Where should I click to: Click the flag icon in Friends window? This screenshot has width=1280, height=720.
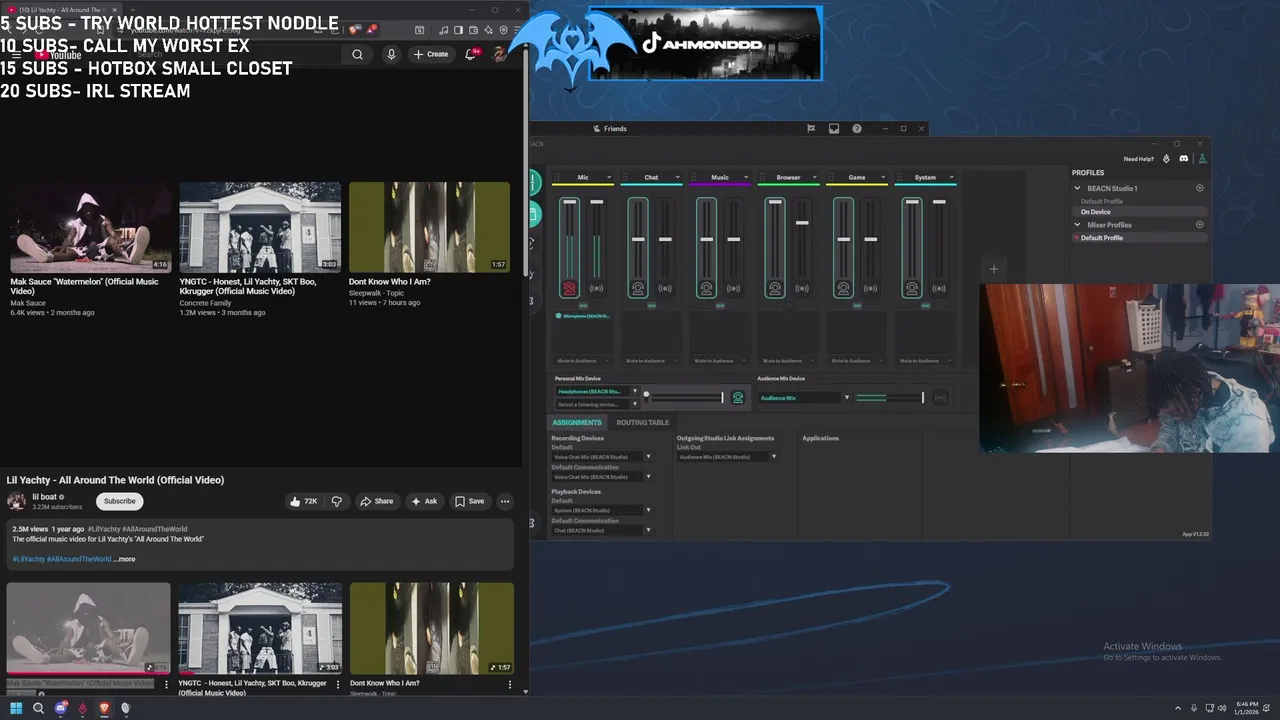click(811, 129)
